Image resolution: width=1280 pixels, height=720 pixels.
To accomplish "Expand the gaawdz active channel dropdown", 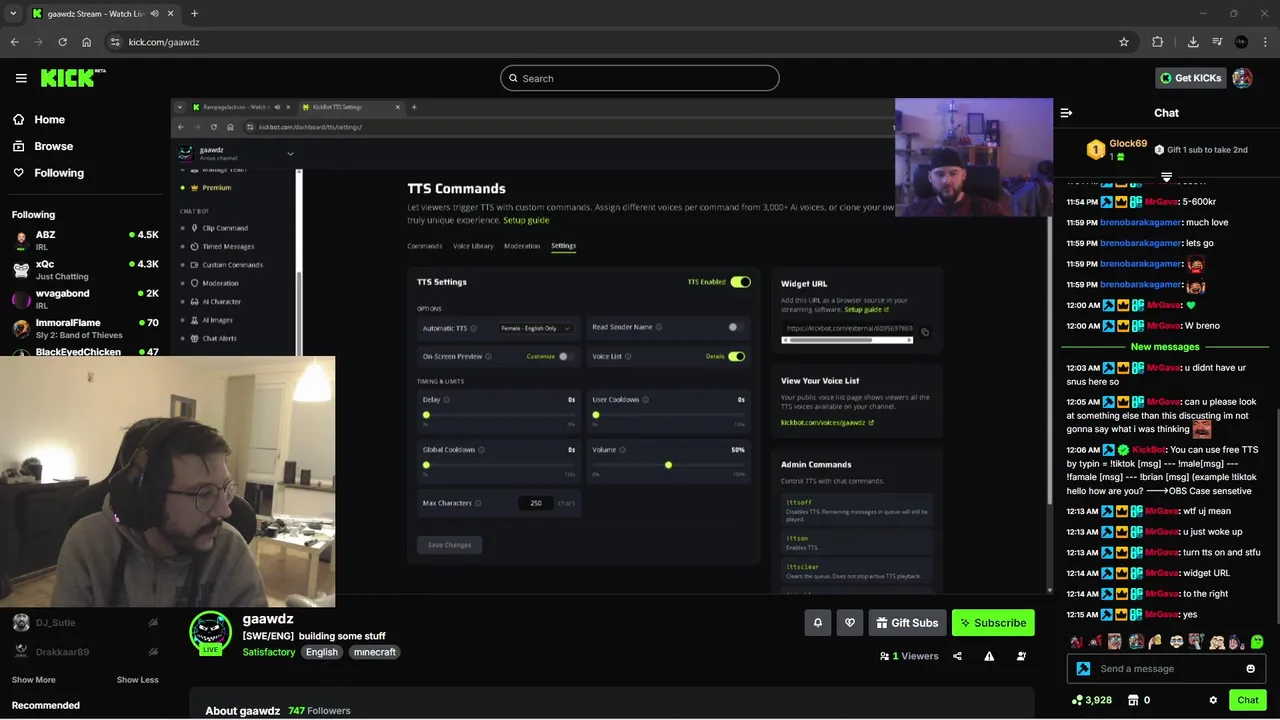I will [290, 153].
